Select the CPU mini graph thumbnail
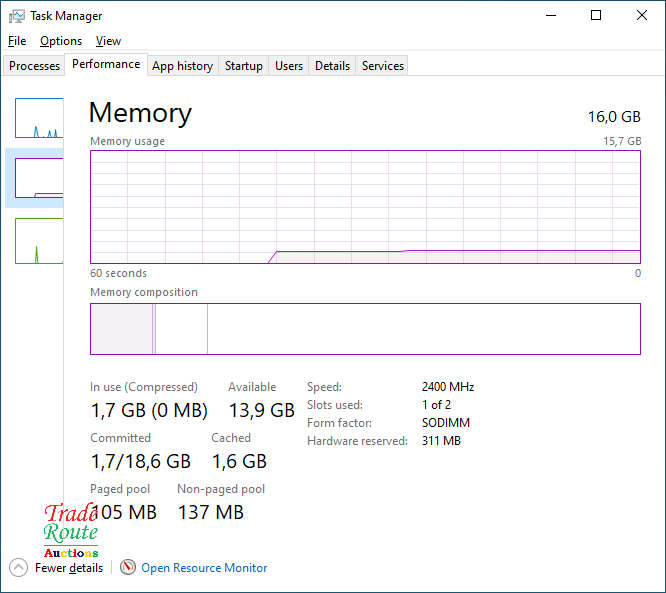This screenshot has height=593, width=666. tap(39, 118)
